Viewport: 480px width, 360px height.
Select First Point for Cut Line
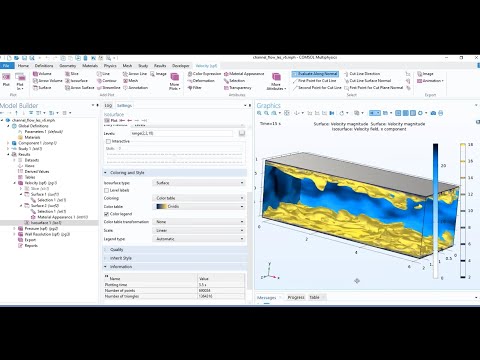(314, 81)
